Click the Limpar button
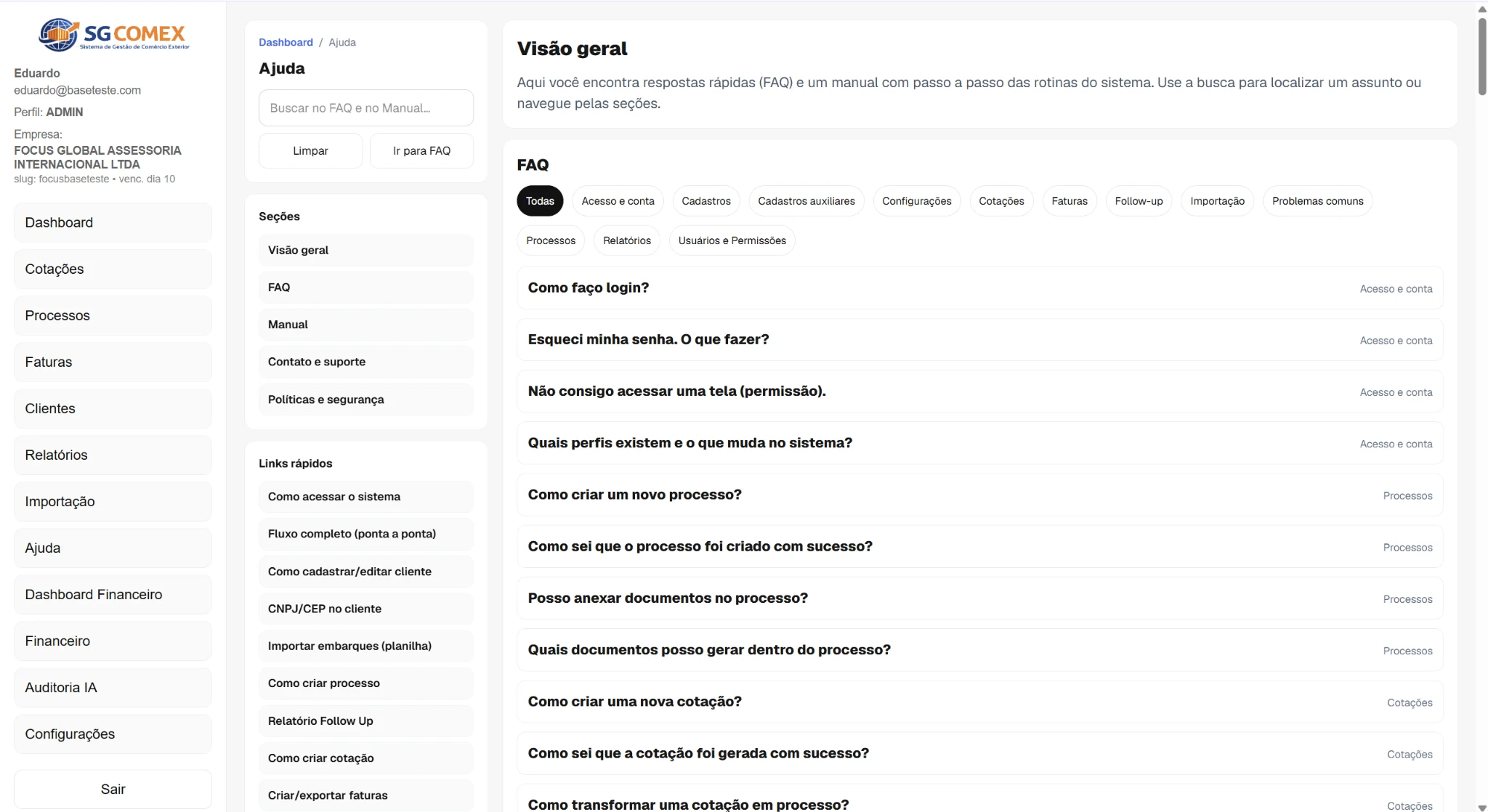This screenshot has width=1488, height=812. (310, 151)
